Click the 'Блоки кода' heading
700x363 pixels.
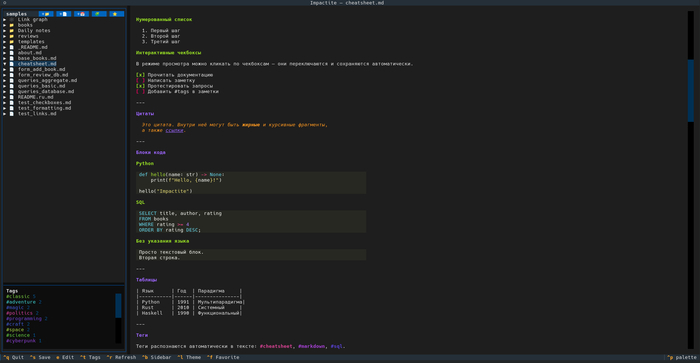click(x=150, y=152)
